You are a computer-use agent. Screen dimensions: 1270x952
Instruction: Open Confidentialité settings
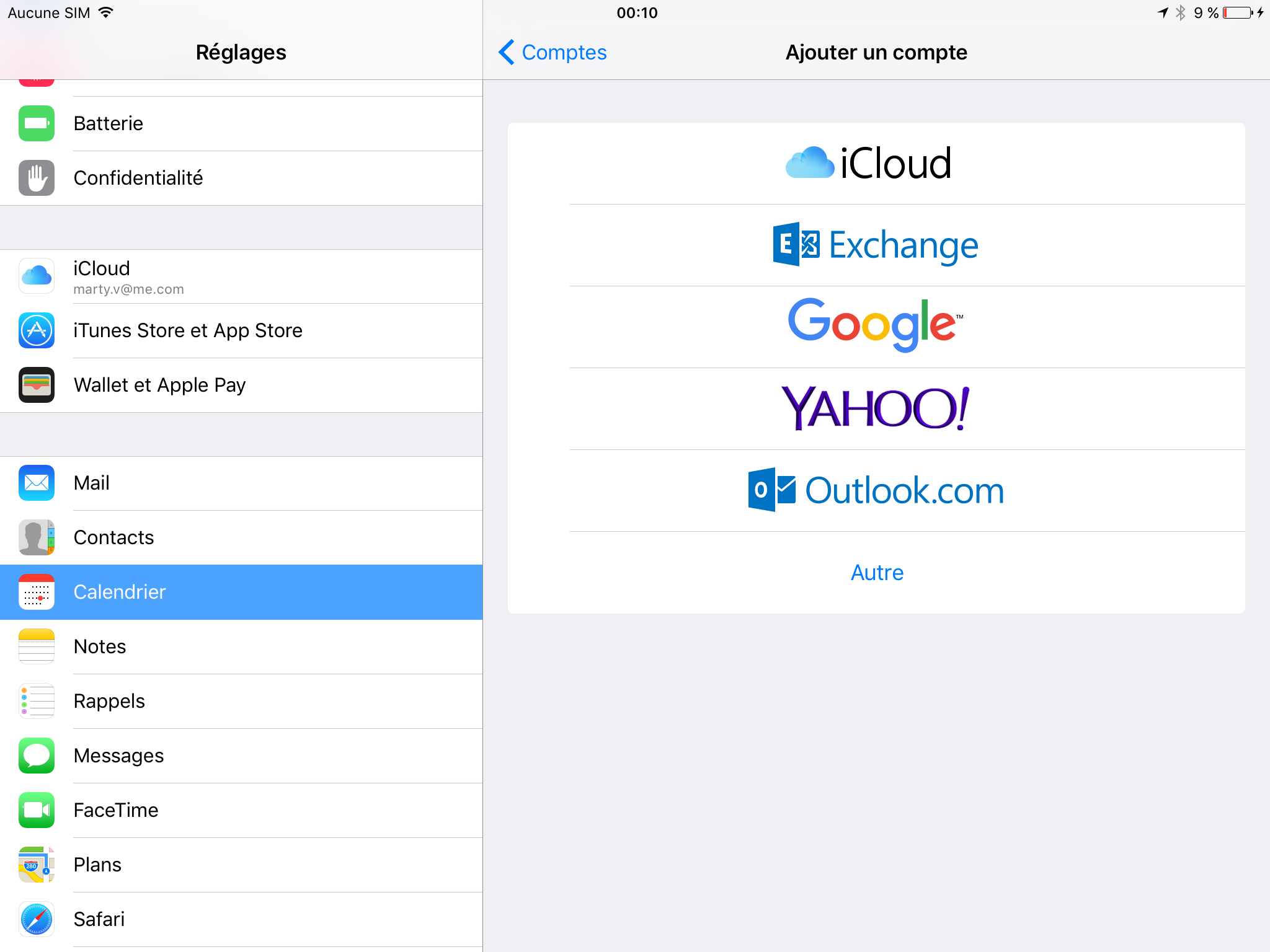pos(241,178)
